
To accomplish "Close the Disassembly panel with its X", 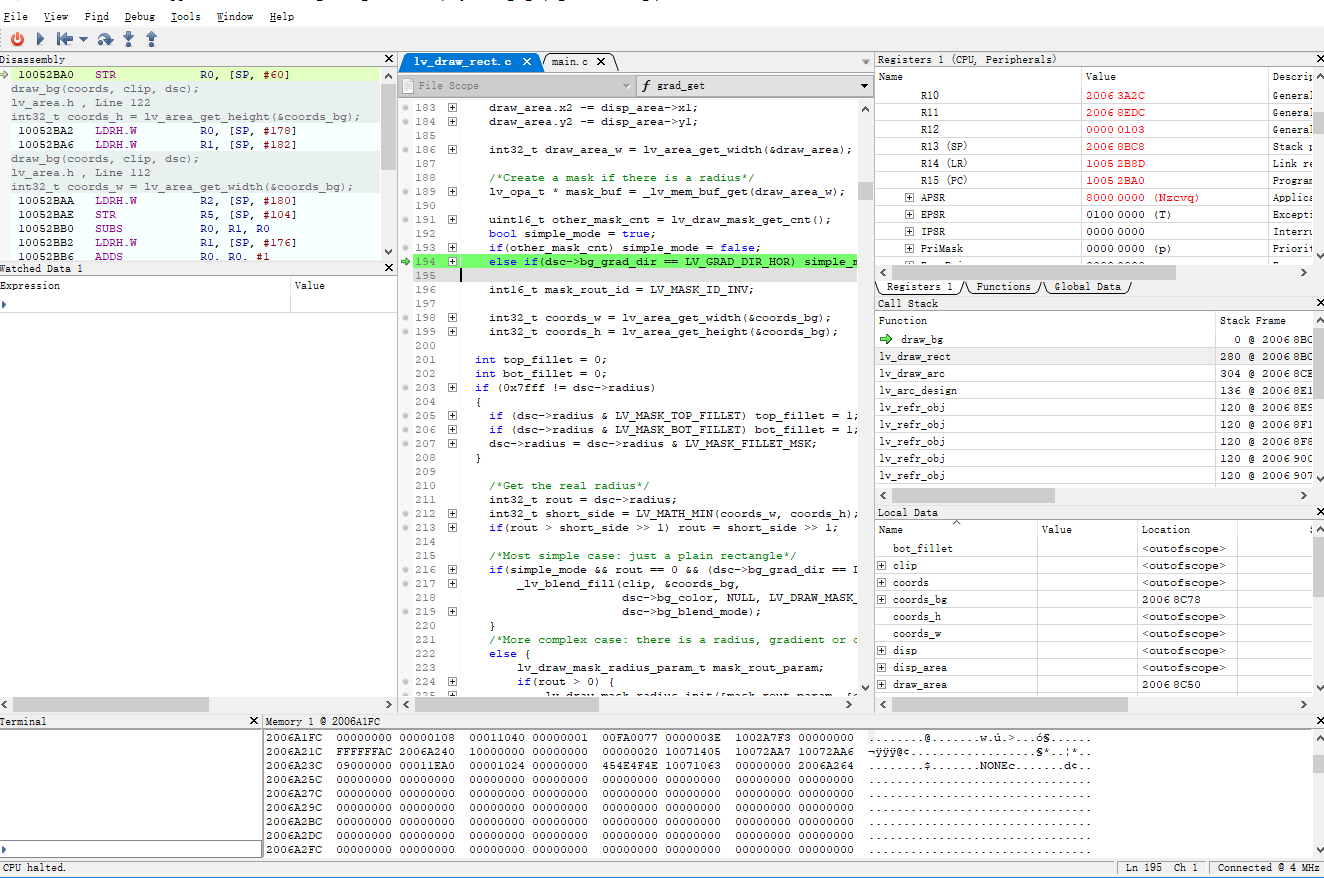I will [x=389, y=60].
